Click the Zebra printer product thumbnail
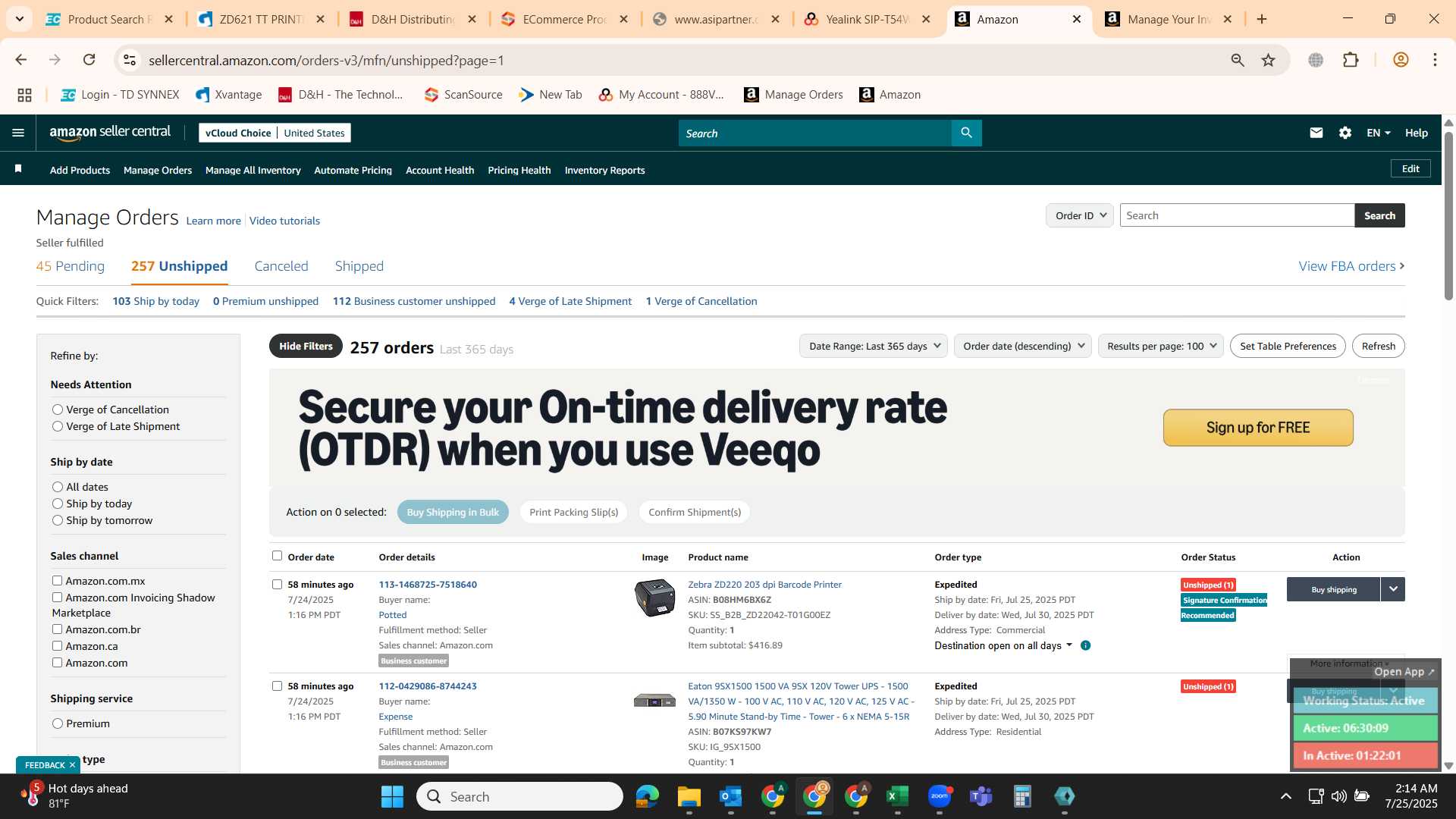Image resolution: width=1456 pixels, height=819 pixels. tap(654, 598)
